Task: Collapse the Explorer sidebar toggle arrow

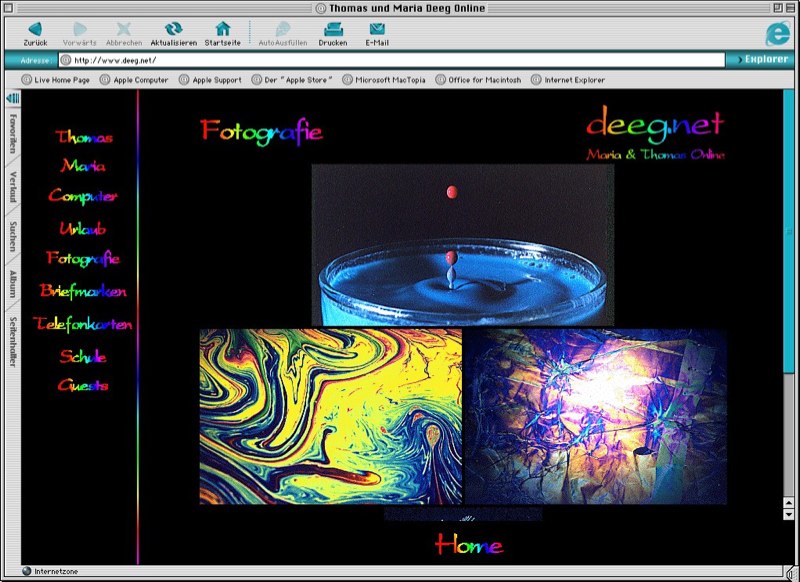Action: pyautogui.click(x=13, y=98)
